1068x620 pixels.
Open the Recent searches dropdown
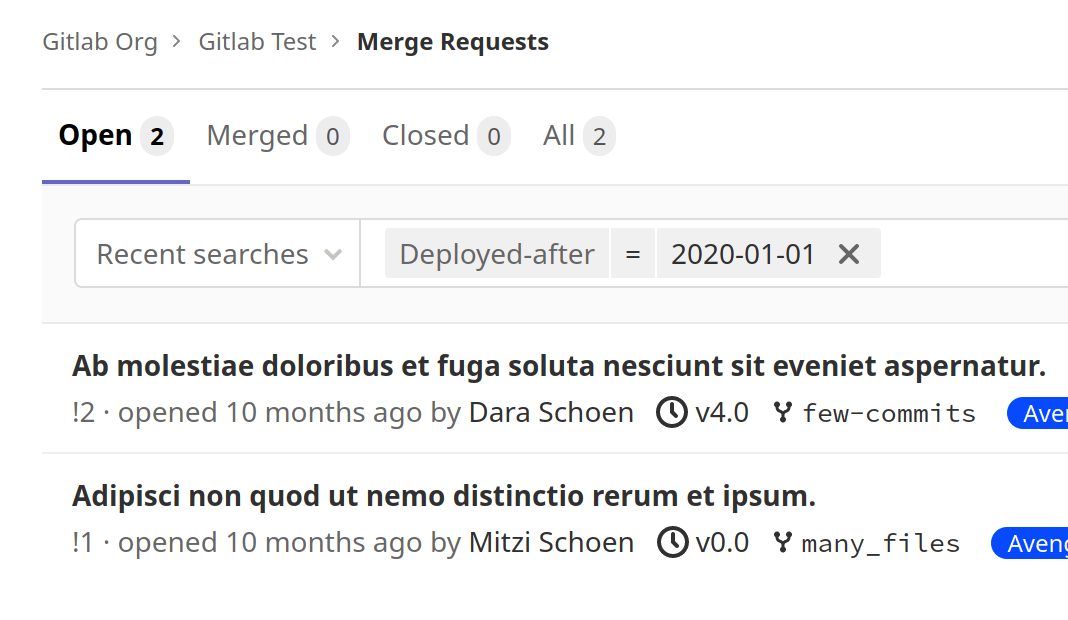point(202,253)
